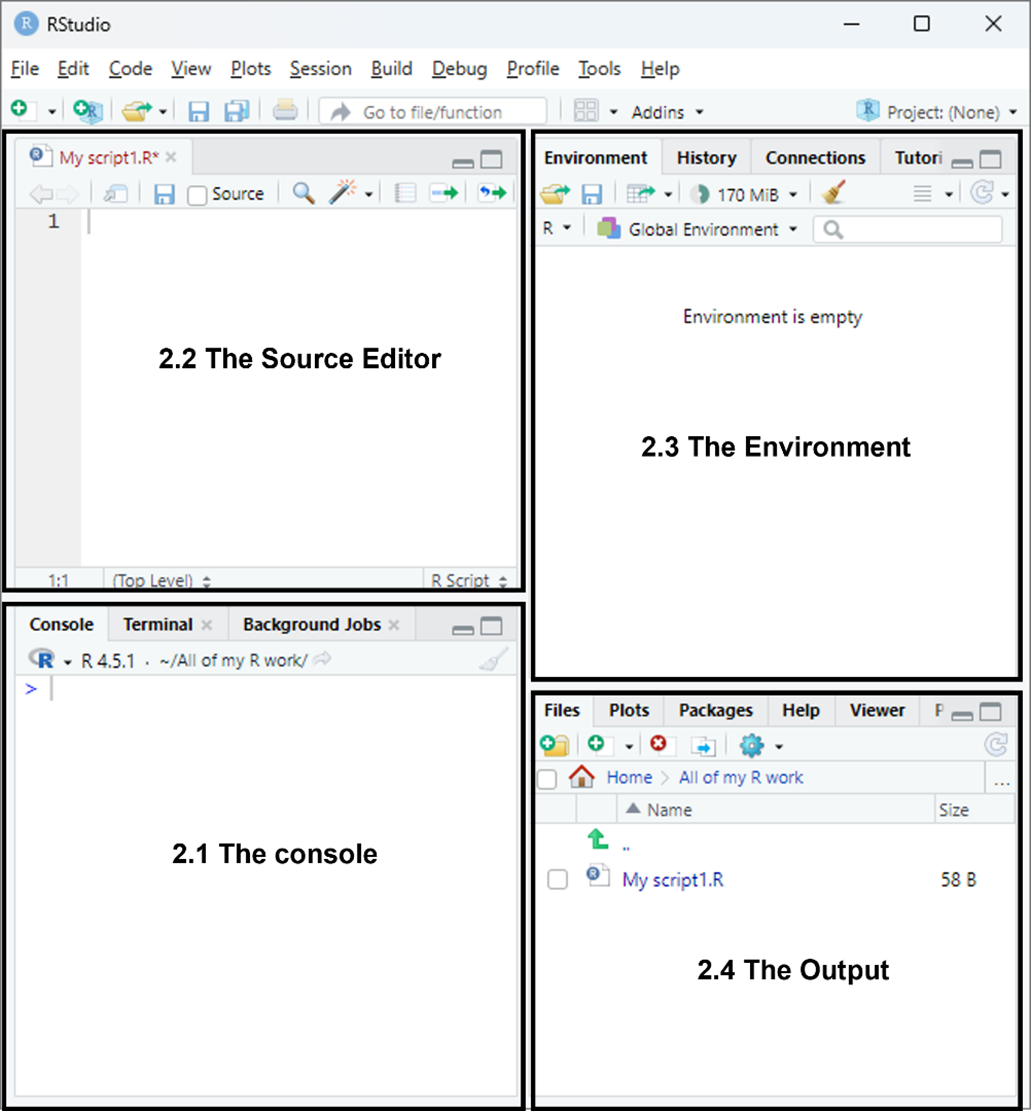Viewport: 1031px width, 1111px height.
Task: Switch to the History tab
Action: tap(706, 157)
